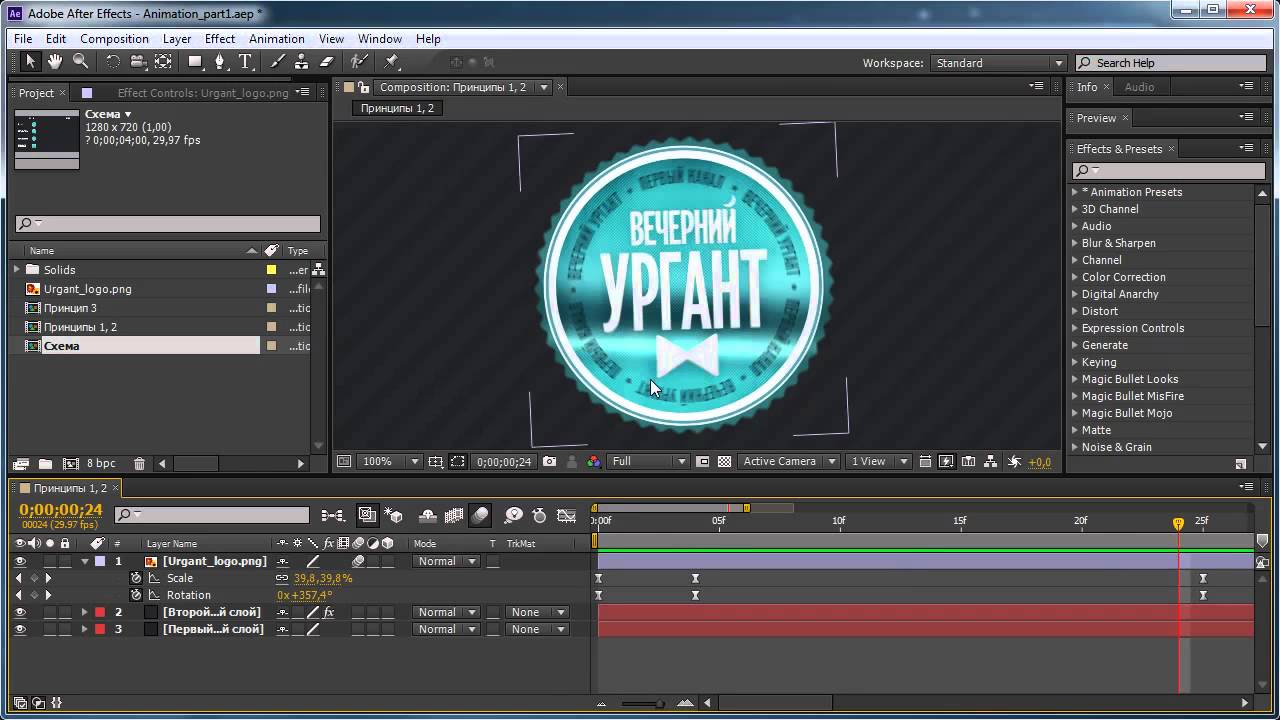Click Brainstorm light bulb icon

tap(513, 516)
